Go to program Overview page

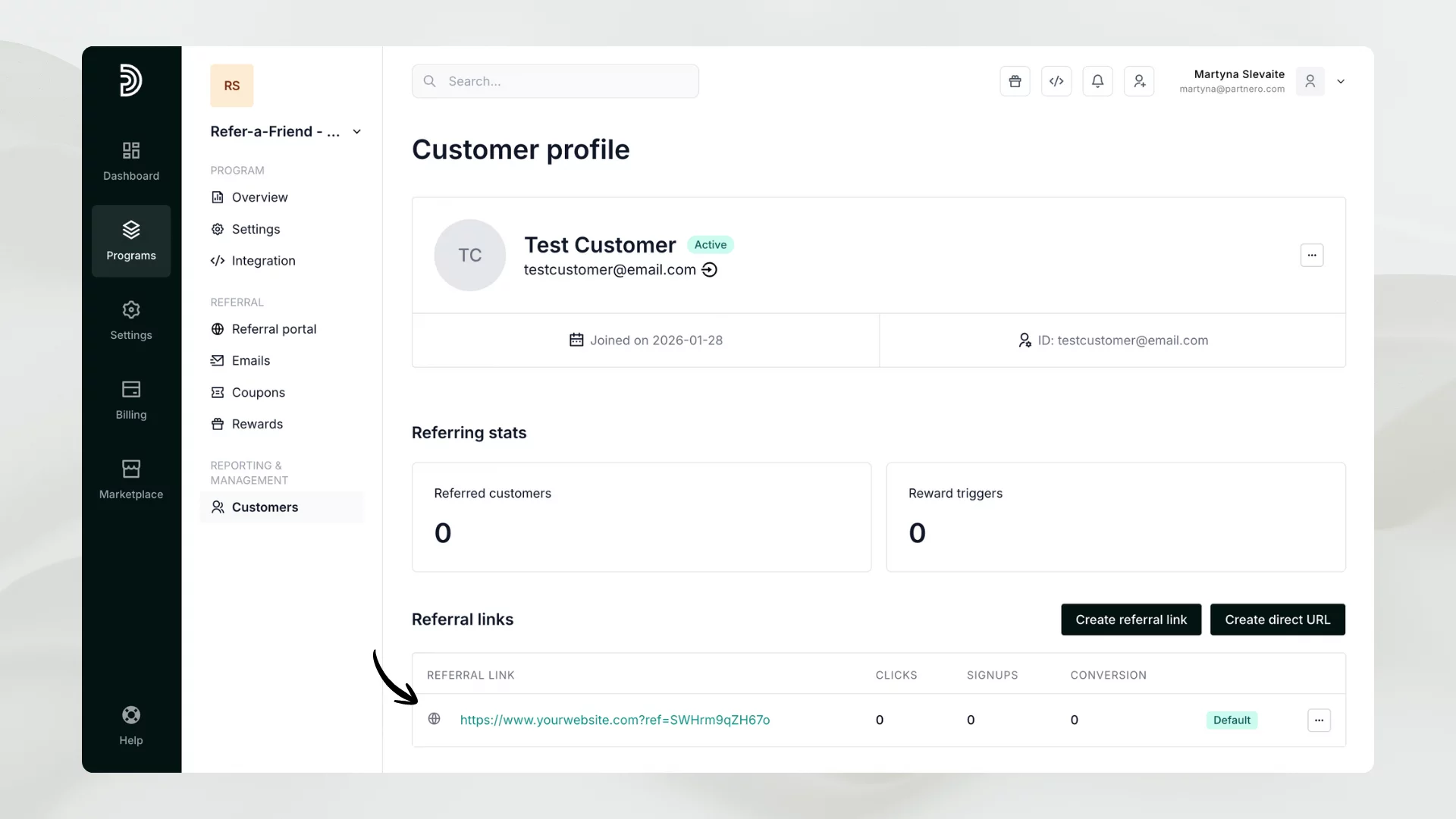(x=259, y=197)
